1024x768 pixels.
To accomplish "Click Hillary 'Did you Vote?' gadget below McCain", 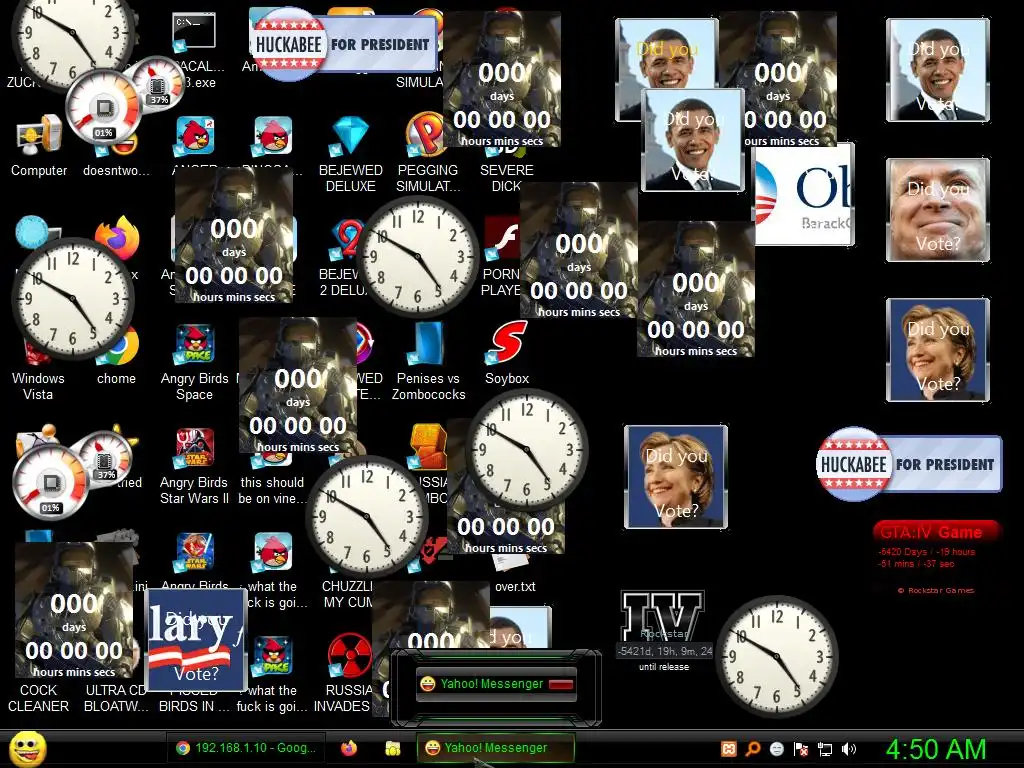I will (938, 350).
